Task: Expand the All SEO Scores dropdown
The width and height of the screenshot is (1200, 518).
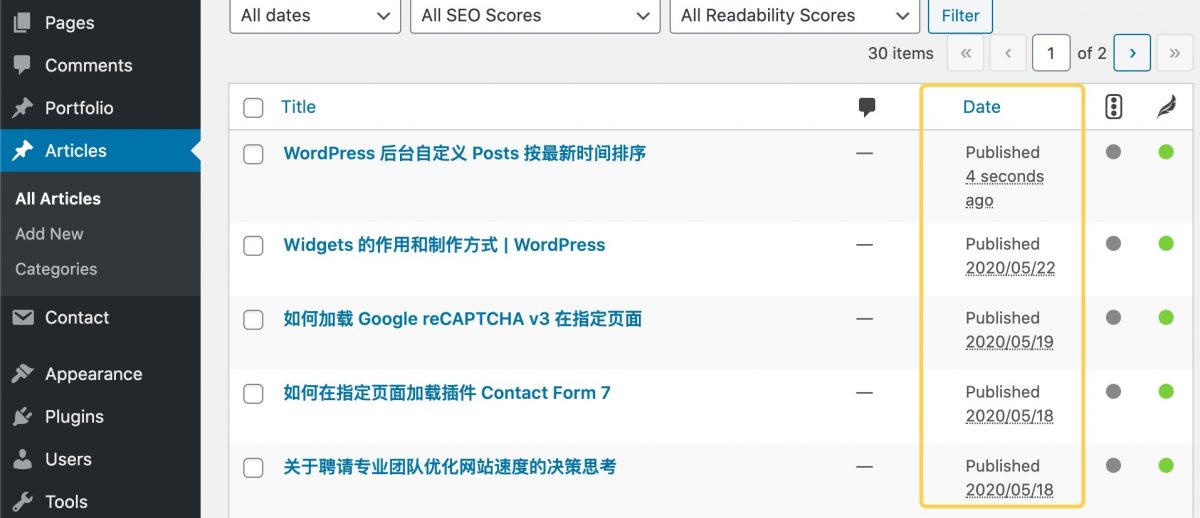Action: pos(535,15)
